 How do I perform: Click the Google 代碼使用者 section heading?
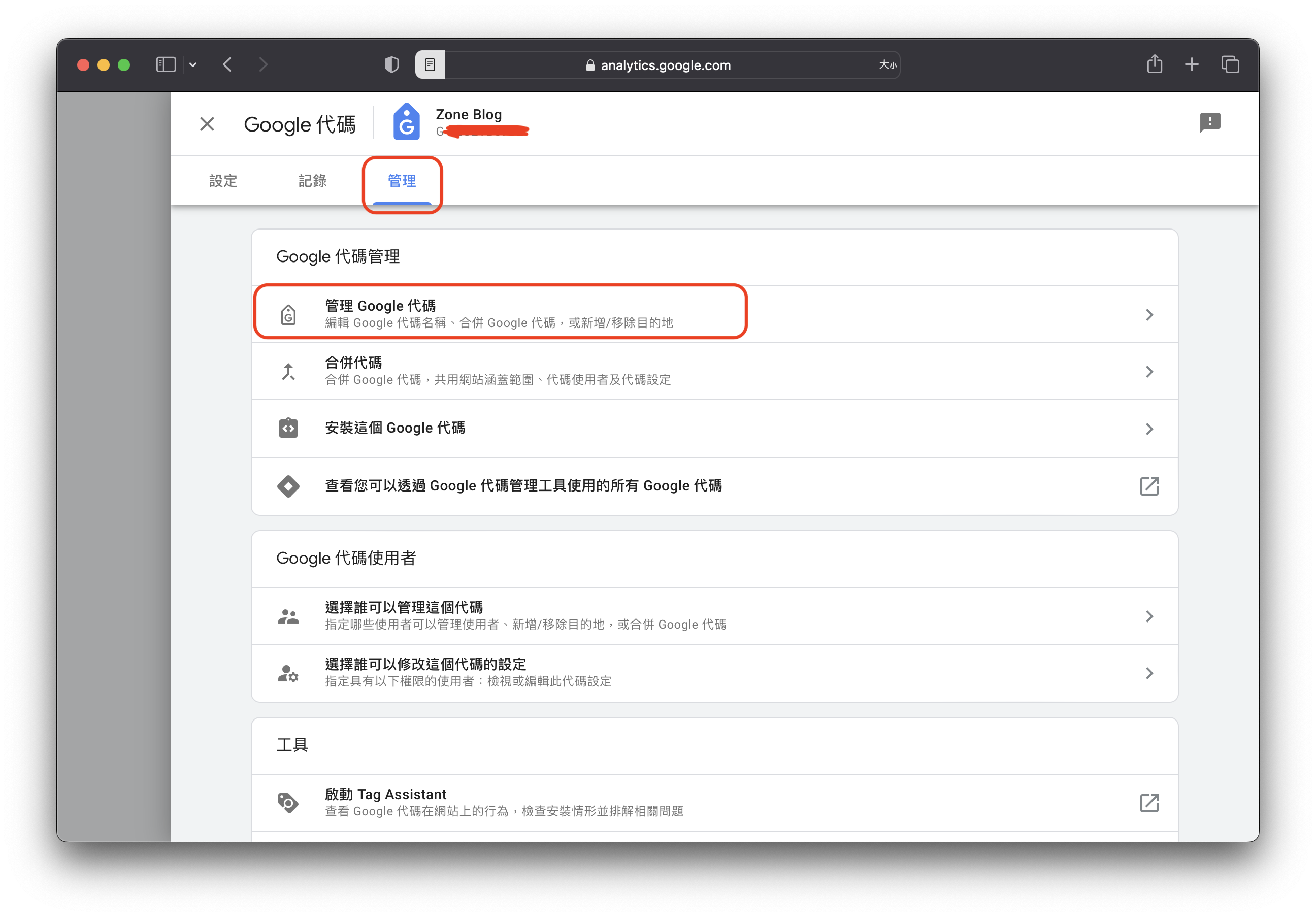(346, 558)
